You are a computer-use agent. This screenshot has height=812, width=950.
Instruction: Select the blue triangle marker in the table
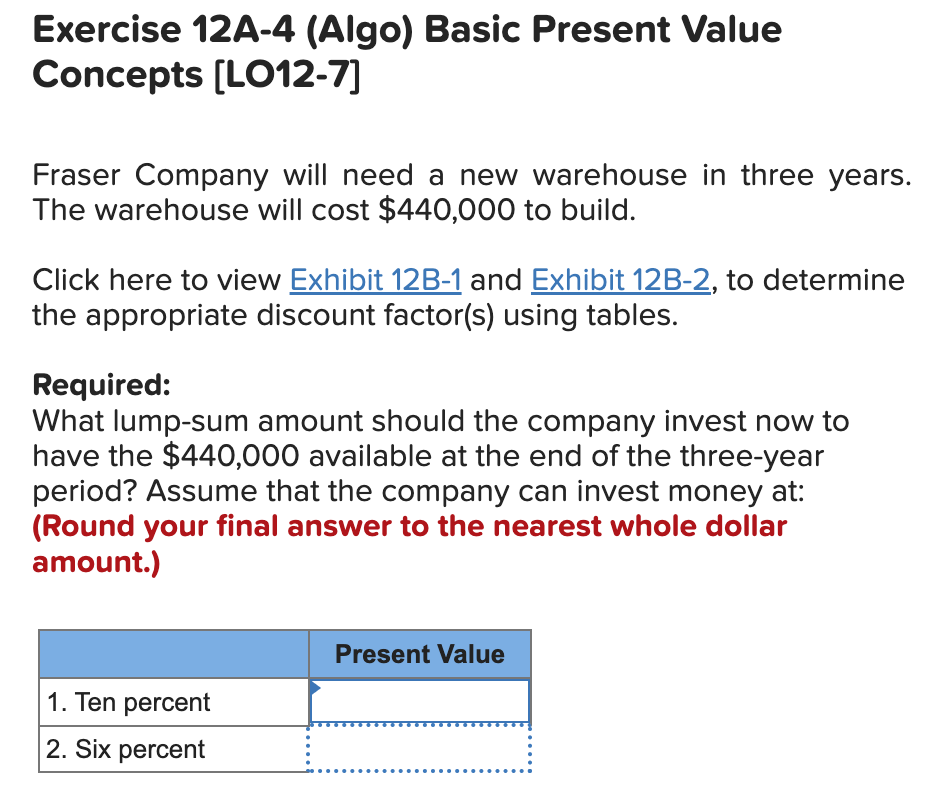tap(315, 687)
